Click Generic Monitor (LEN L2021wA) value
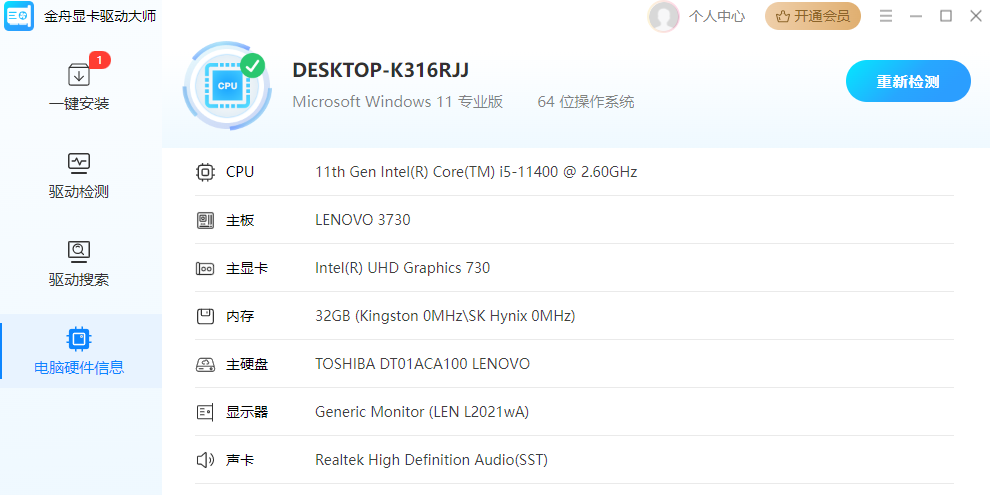 point(422,412)
